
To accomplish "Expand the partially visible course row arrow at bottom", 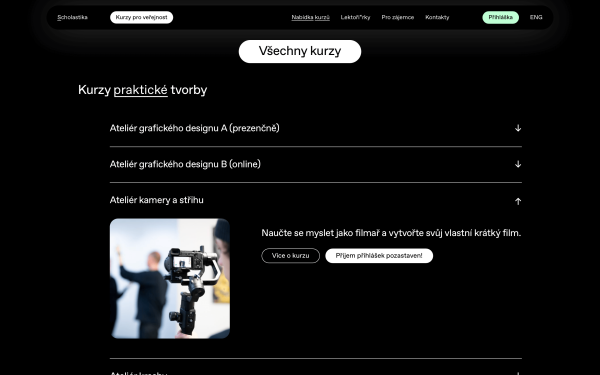I will [518, 373].
